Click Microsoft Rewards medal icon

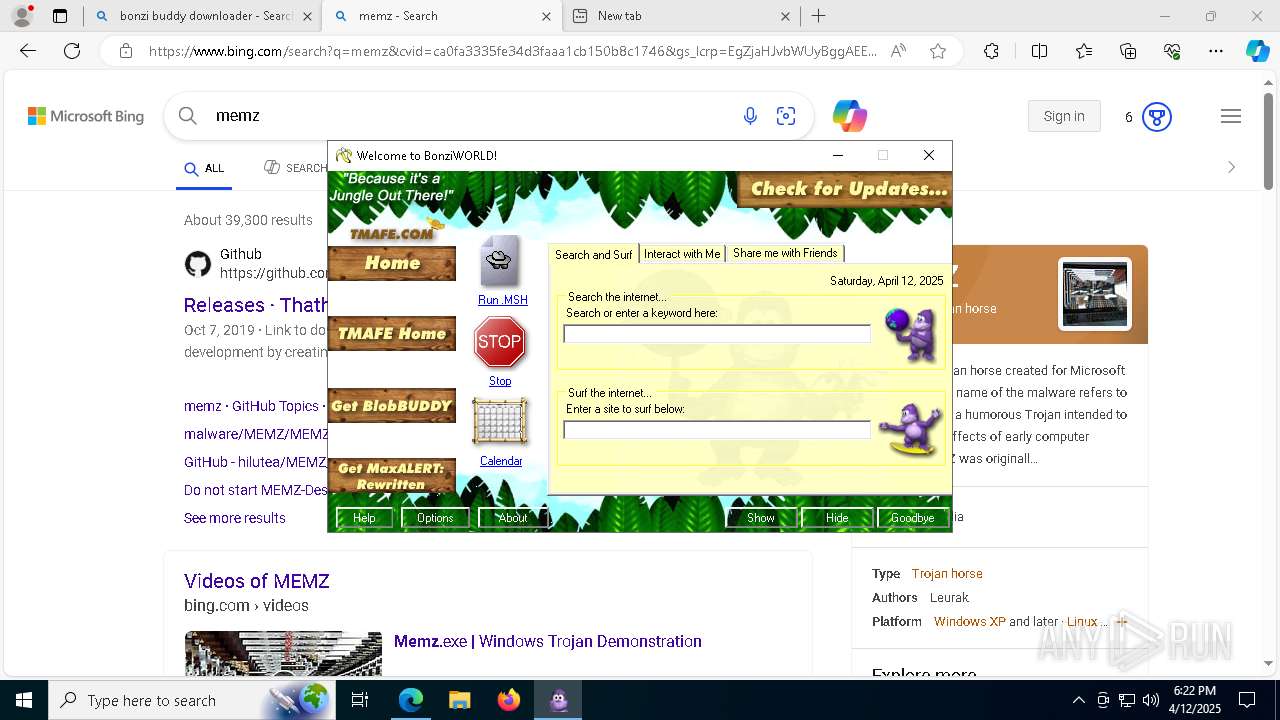[x=1157, y=117]
